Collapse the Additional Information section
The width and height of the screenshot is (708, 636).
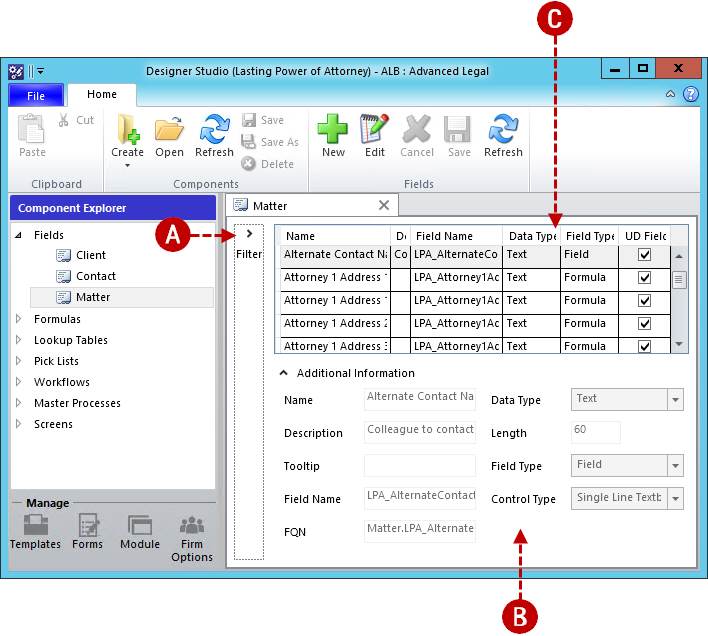click(283, 373)
